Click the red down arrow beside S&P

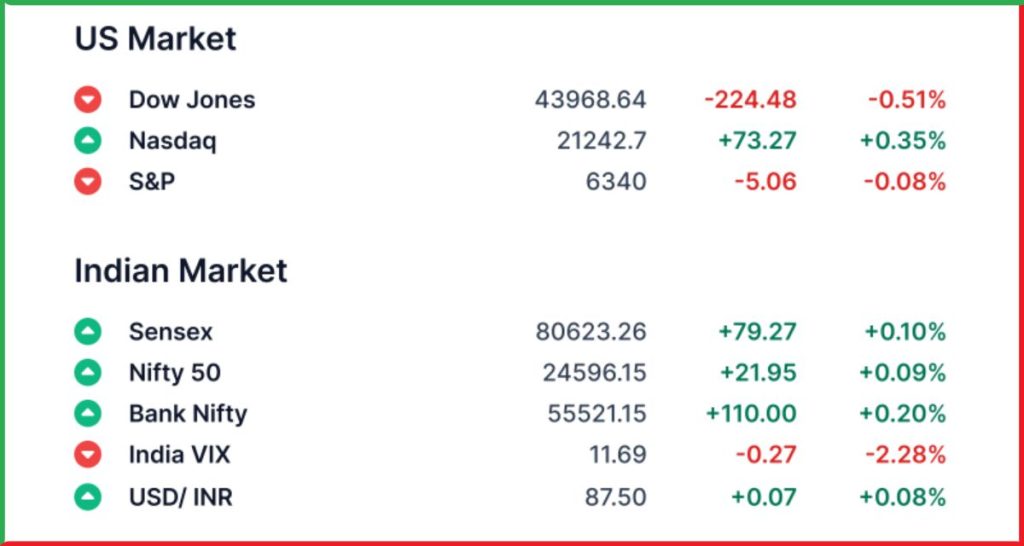point(88,181)
